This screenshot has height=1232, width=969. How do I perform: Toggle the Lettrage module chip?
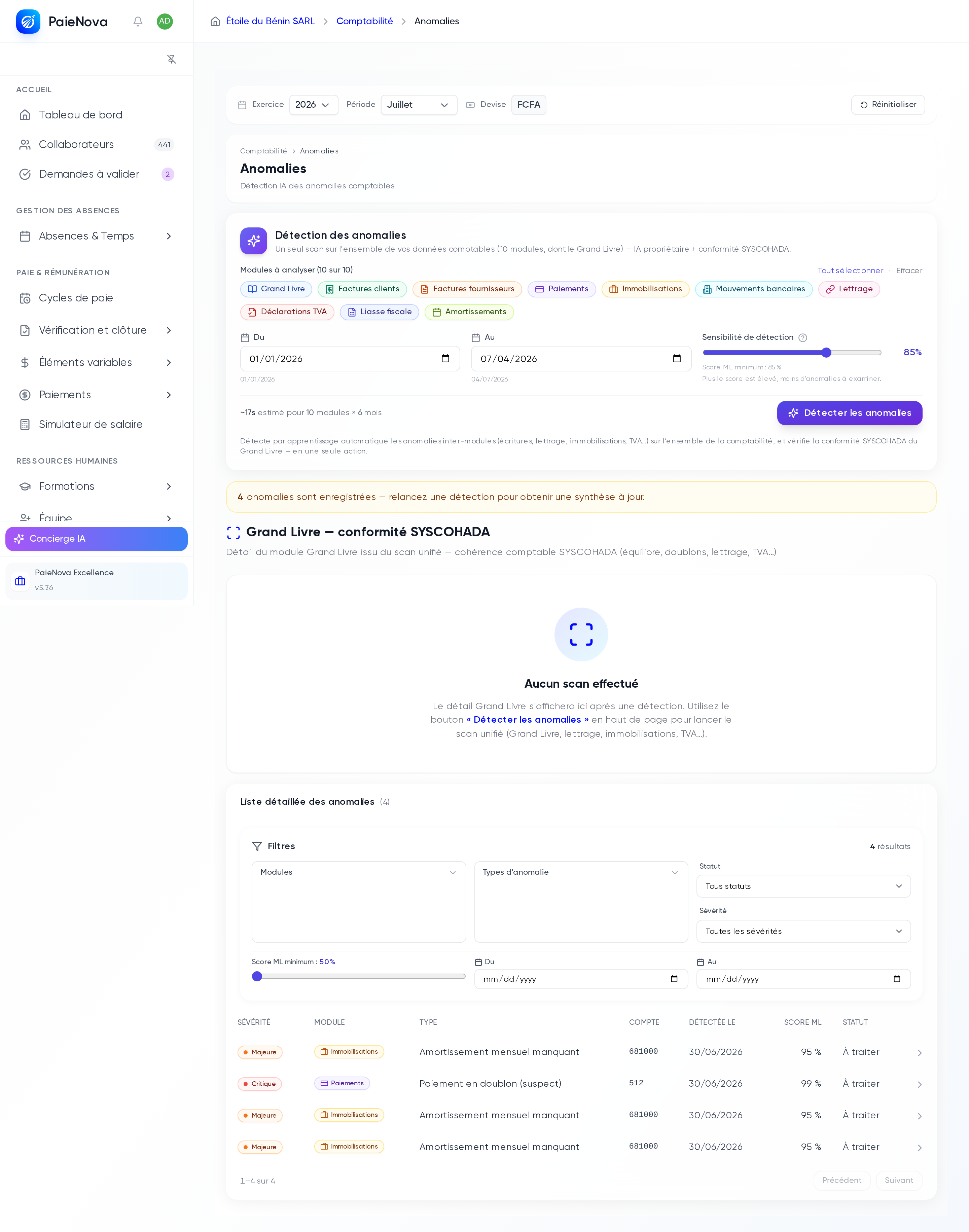click(849, 289)
